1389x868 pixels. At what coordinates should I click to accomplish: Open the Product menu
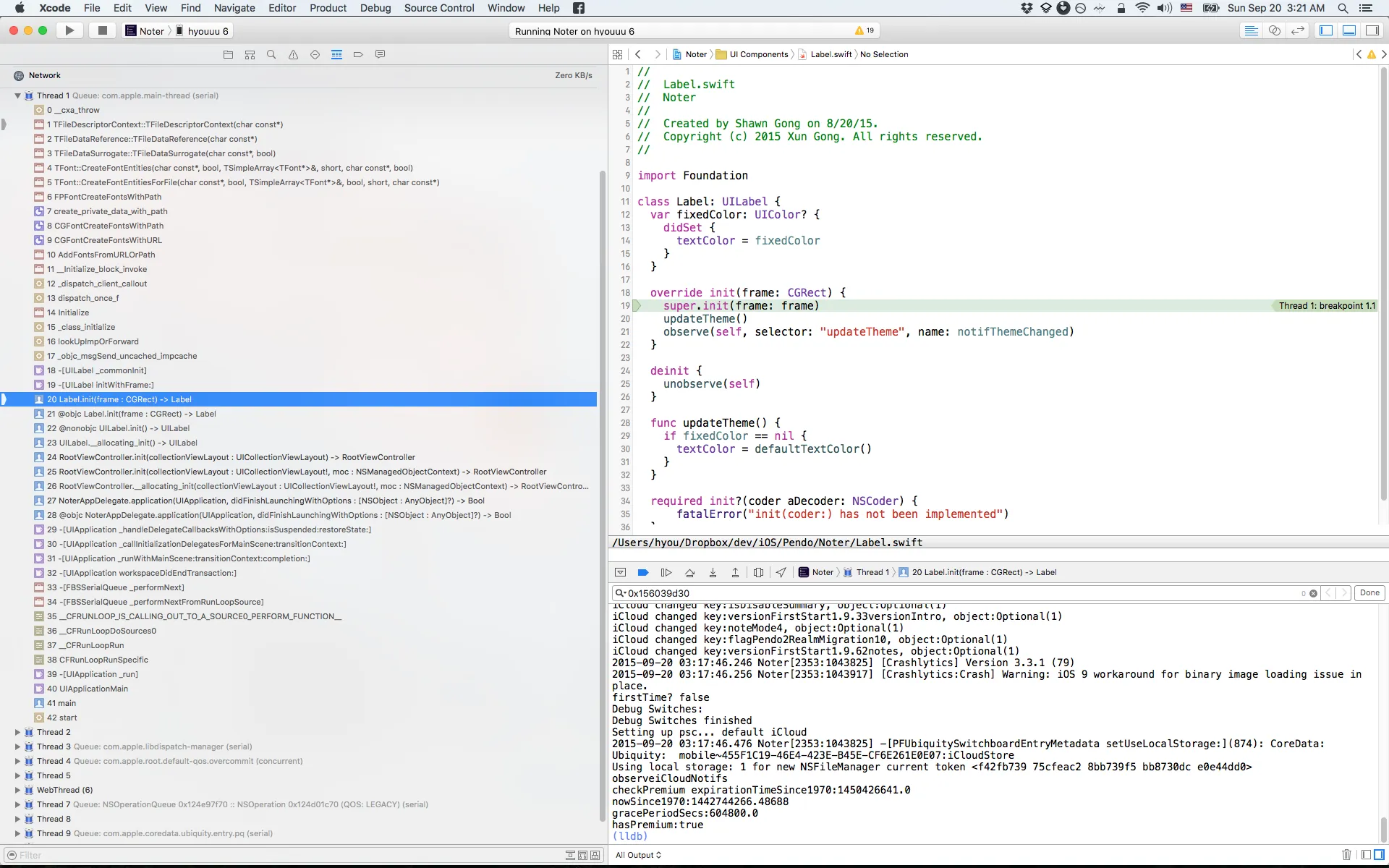(328, 8)
